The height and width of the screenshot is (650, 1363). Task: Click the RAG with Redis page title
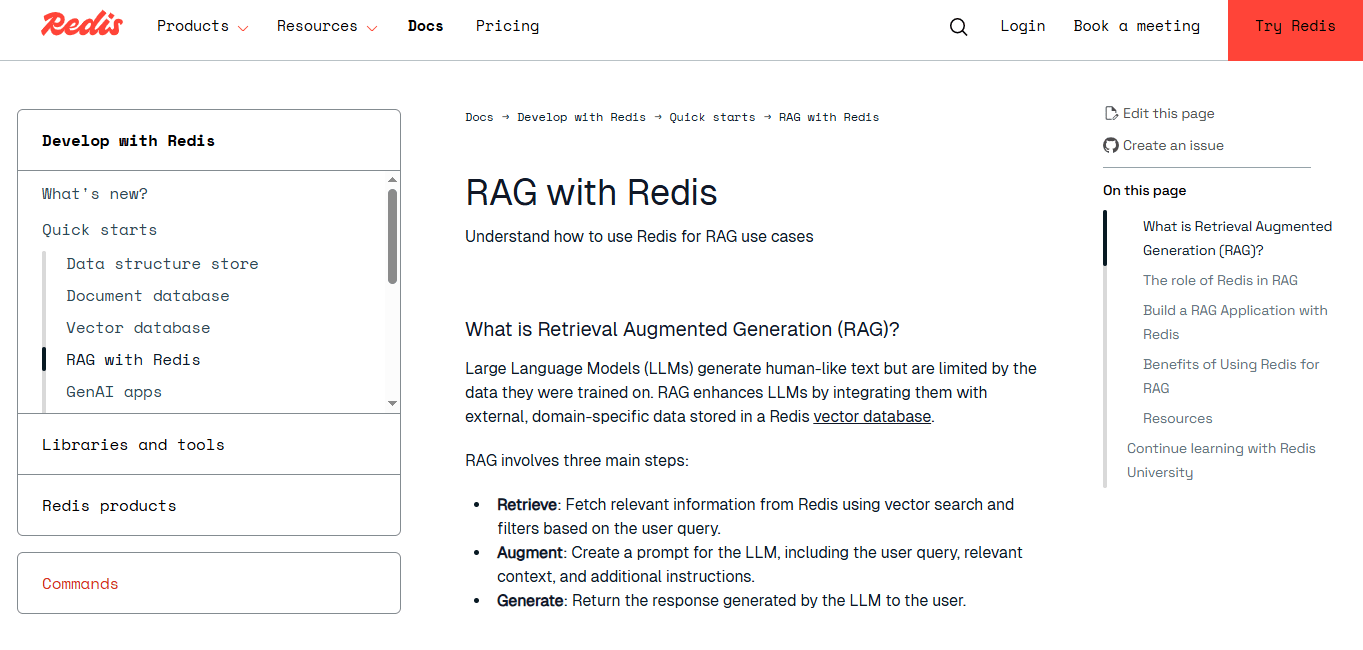click(591, 192)
